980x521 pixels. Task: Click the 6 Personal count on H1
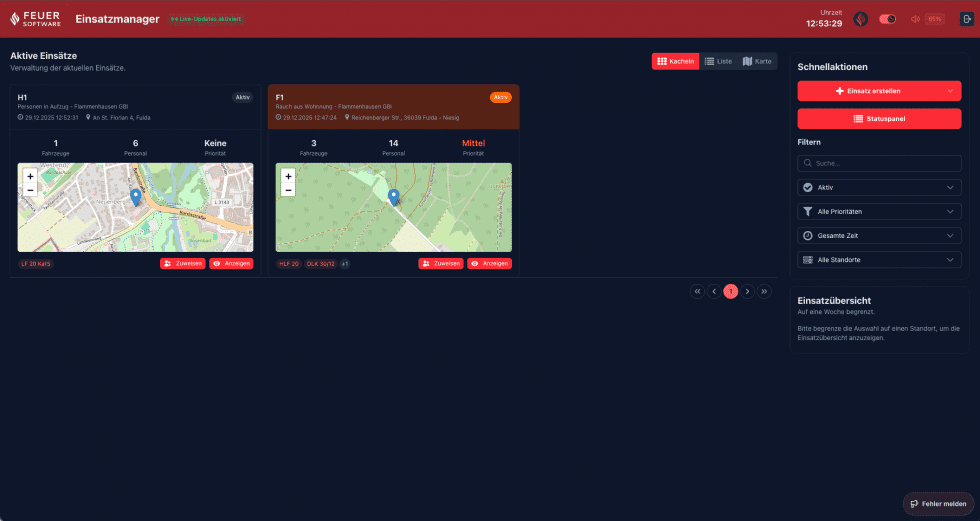[x=136, y=143]
